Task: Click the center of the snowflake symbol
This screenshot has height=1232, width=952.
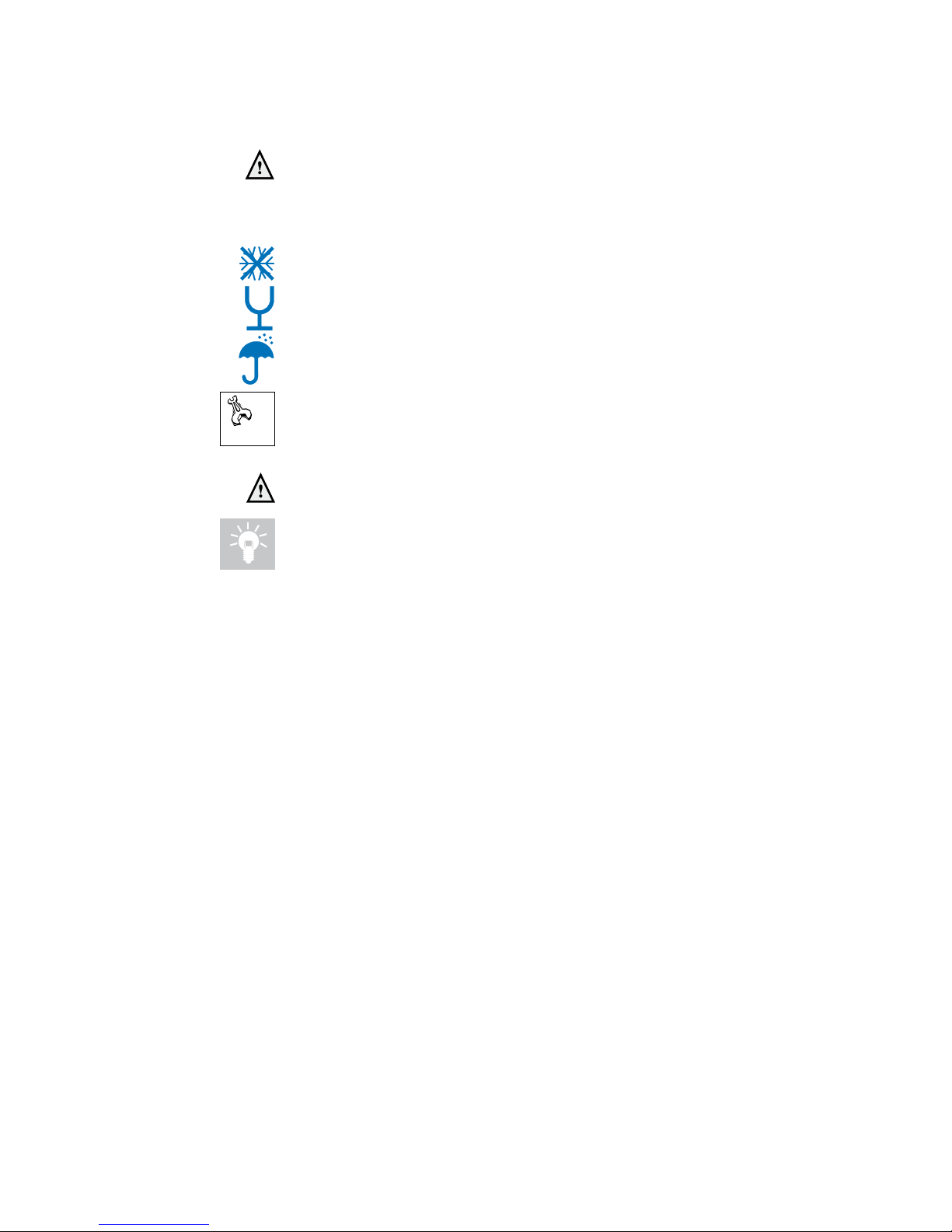Action: [x=257, y=264]
